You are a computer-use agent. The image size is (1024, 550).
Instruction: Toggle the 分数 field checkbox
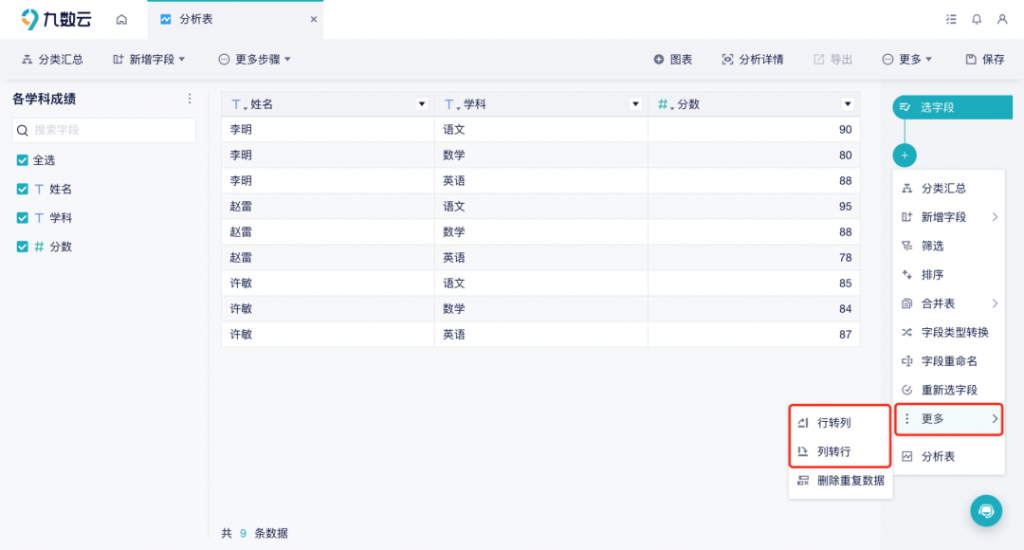click(x=22, y=247)
